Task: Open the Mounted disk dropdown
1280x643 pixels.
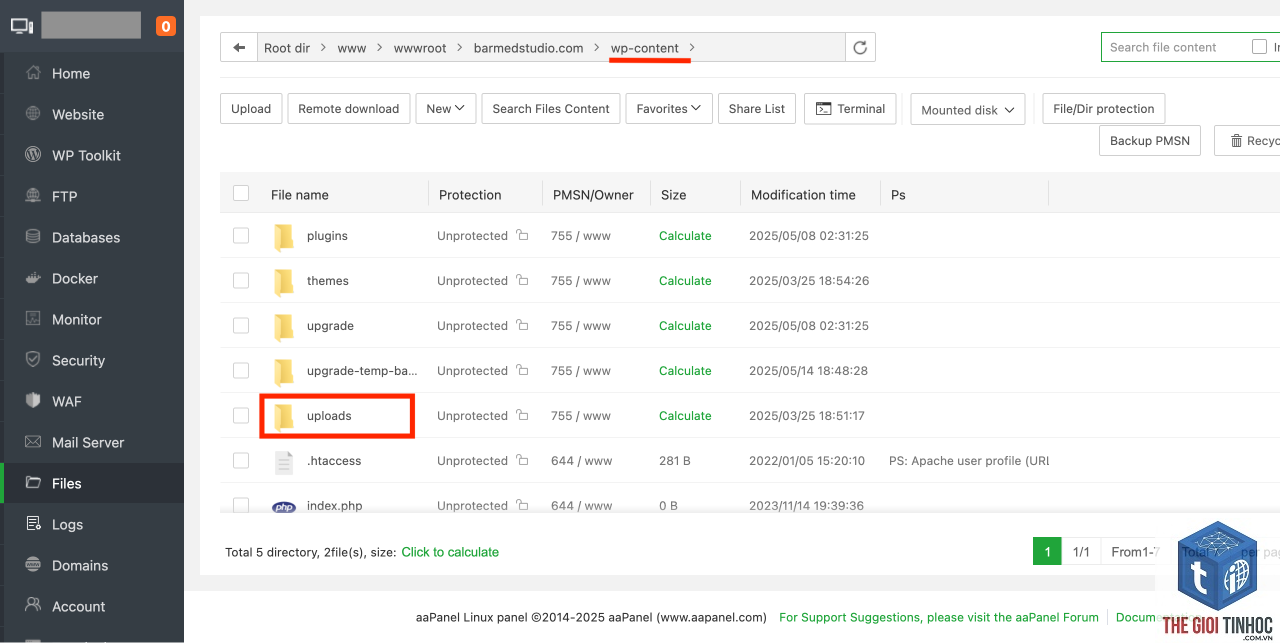Action: [968, 110]
